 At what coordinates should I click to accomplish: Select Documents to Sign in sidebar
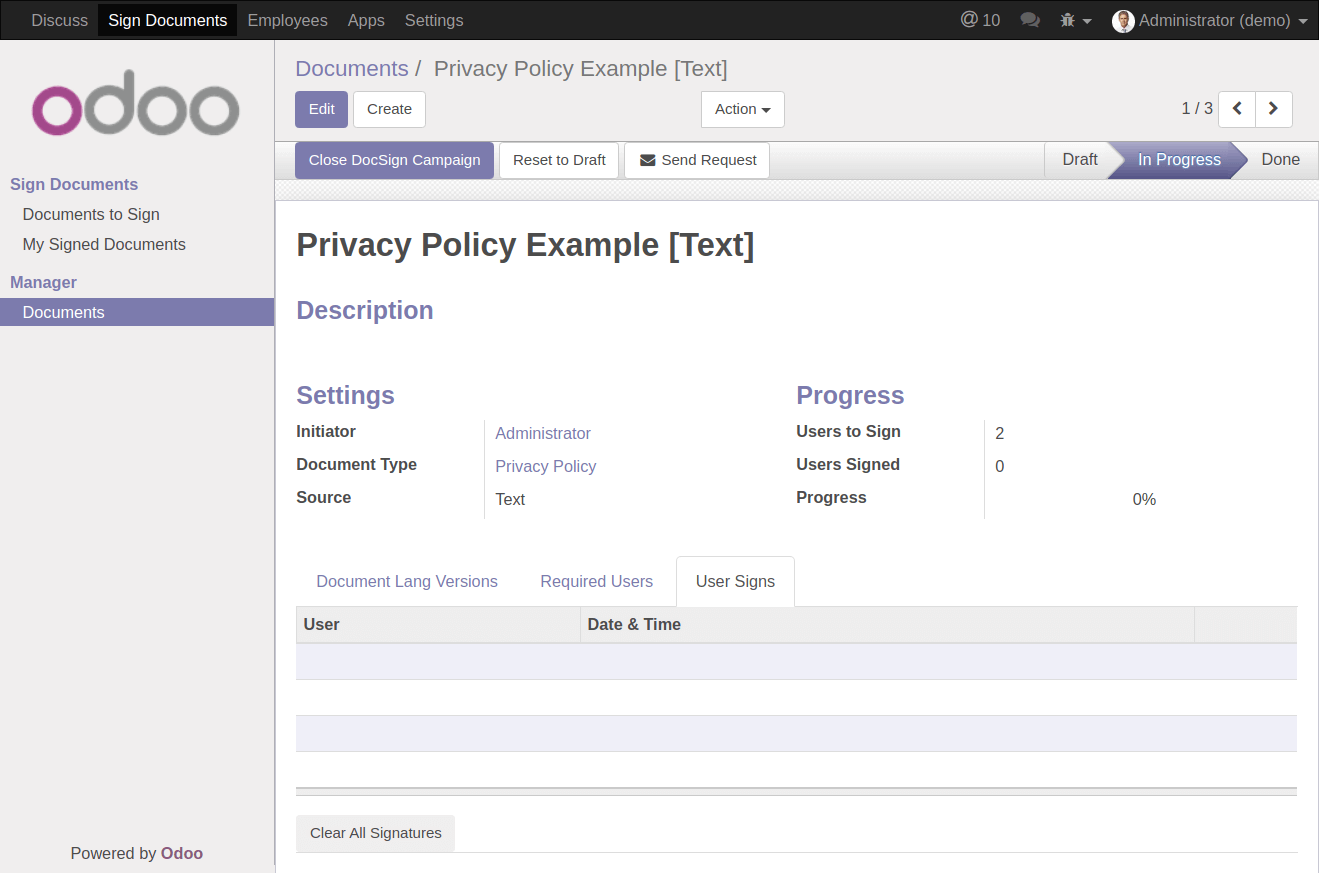coord(91,214)
